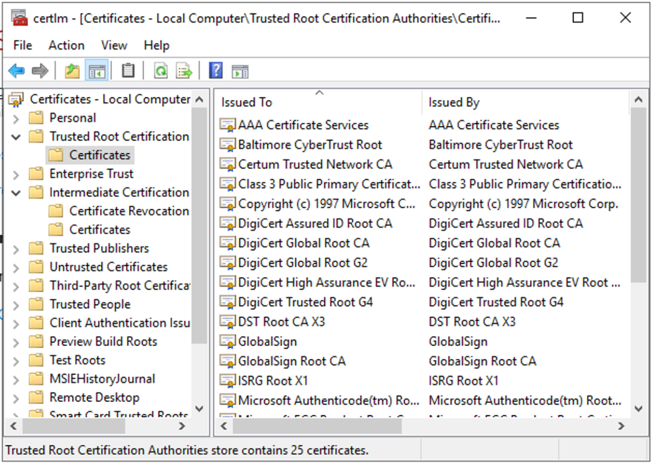Viewport: 654px width, 466px height.
Task: Select Copyright (c) 1997 Microsoft certificate
Action: pyautogui.click(x=327, y=203)
